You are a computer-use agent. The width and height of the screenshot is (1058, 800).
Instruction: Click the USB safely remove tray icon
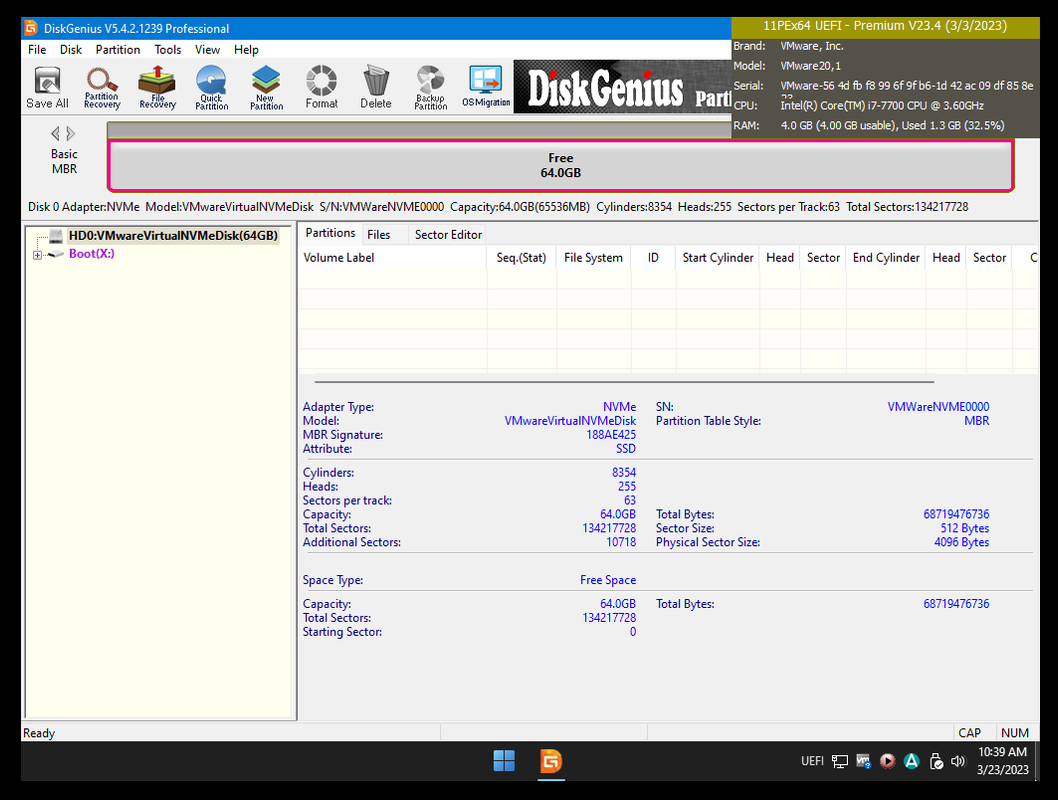click(936, 762)
